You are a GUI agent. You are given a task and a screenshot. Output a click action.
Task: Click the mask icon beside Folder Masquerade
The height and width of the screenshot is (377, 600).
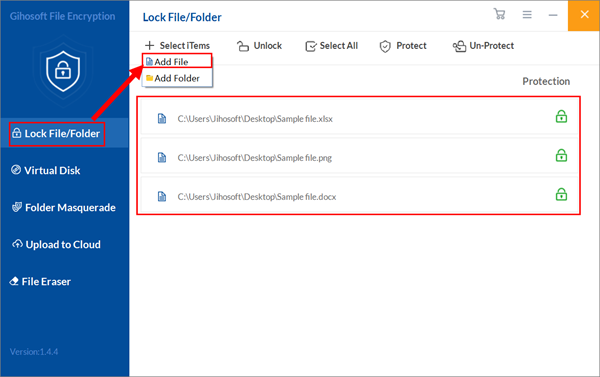click(x=17, y=207)
